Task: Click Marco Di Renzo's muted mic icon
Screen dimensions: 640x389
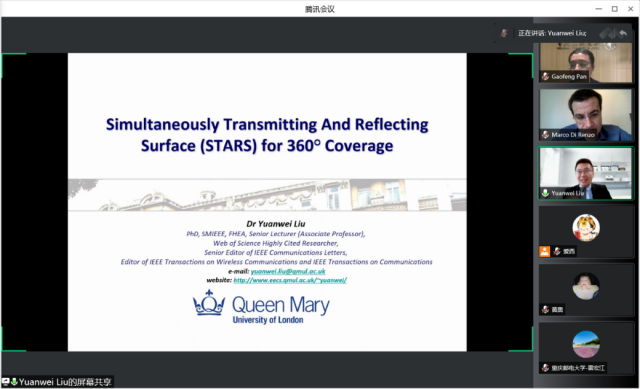Action: pyautogui.click(x=545, y=135)
